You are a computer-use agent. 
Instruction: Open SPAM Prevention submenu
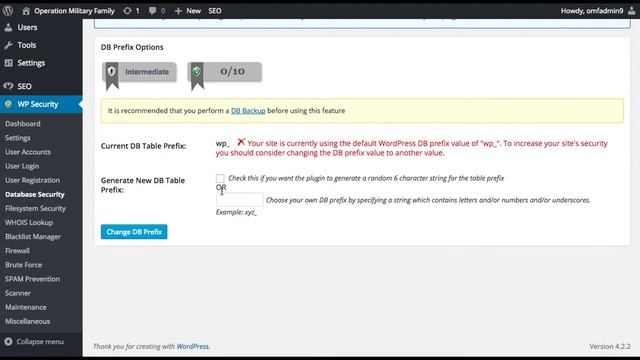coord(32,279)
